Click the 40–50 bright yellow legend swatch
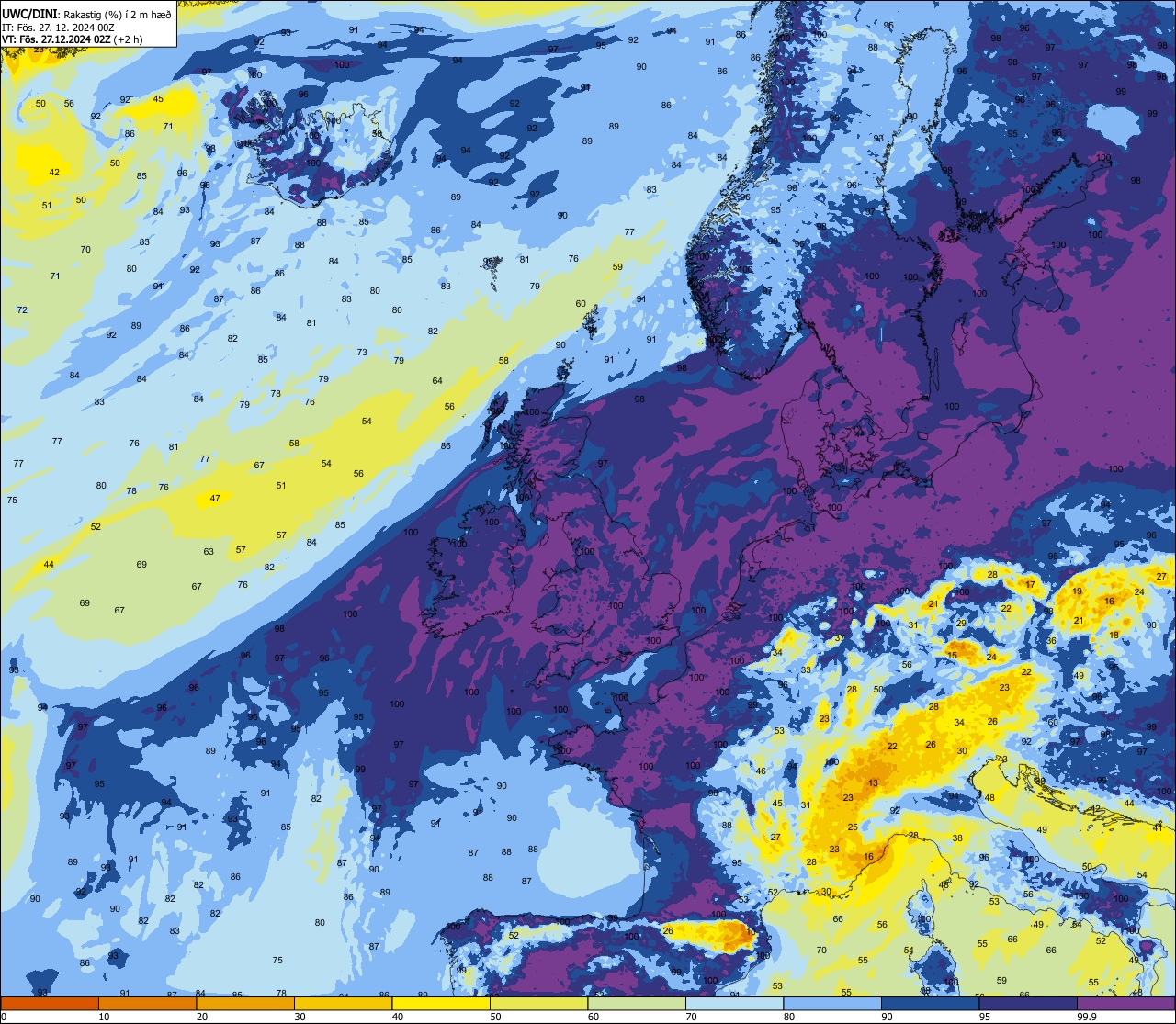 441,1004
